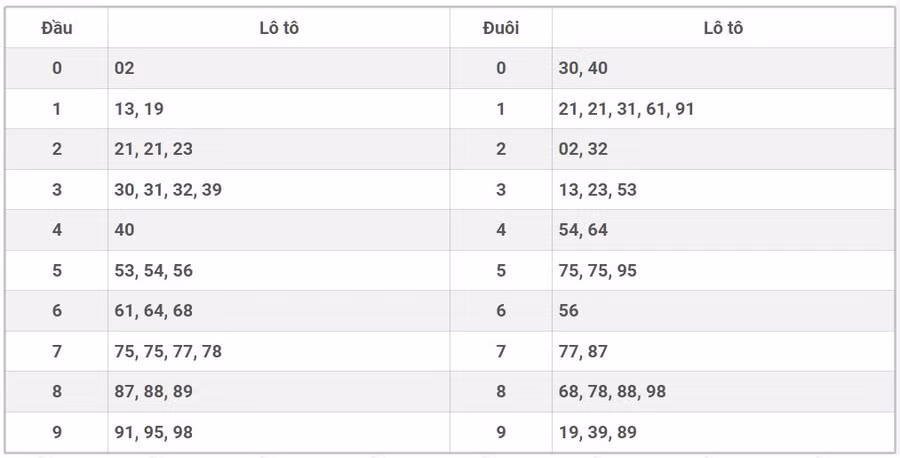The image size is (900, 458).
Task: Click the Lô tô header beside Đuôi
Action: 723,28
